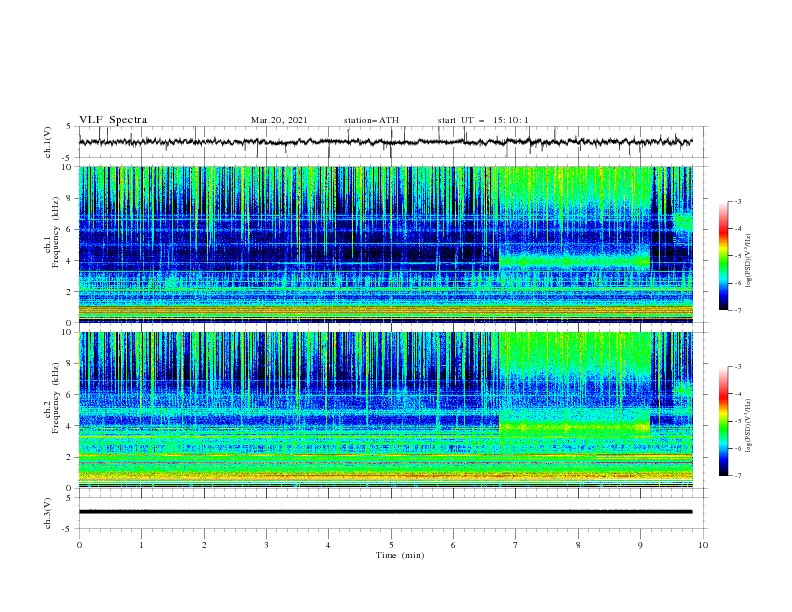Screen dimensions: 792x612
Task: Click the upper colorbar 'log(PSD)(V²/Hz)' label
Action: click(x=749, y=261)
